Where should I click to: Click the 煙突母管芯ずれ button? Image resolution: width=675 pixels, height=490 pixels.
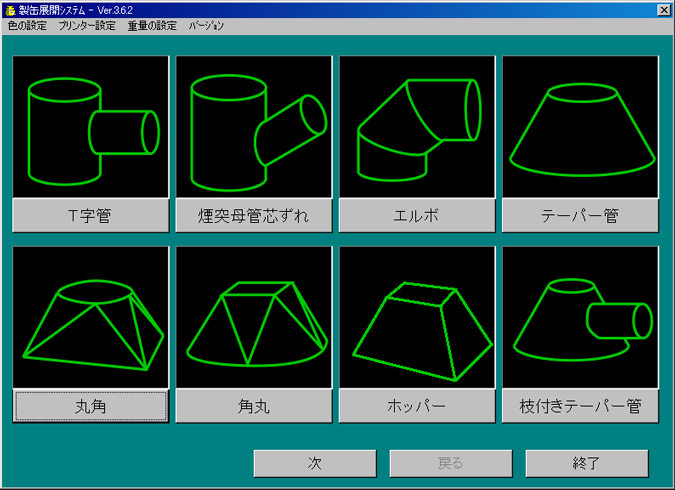coord(254,215)
